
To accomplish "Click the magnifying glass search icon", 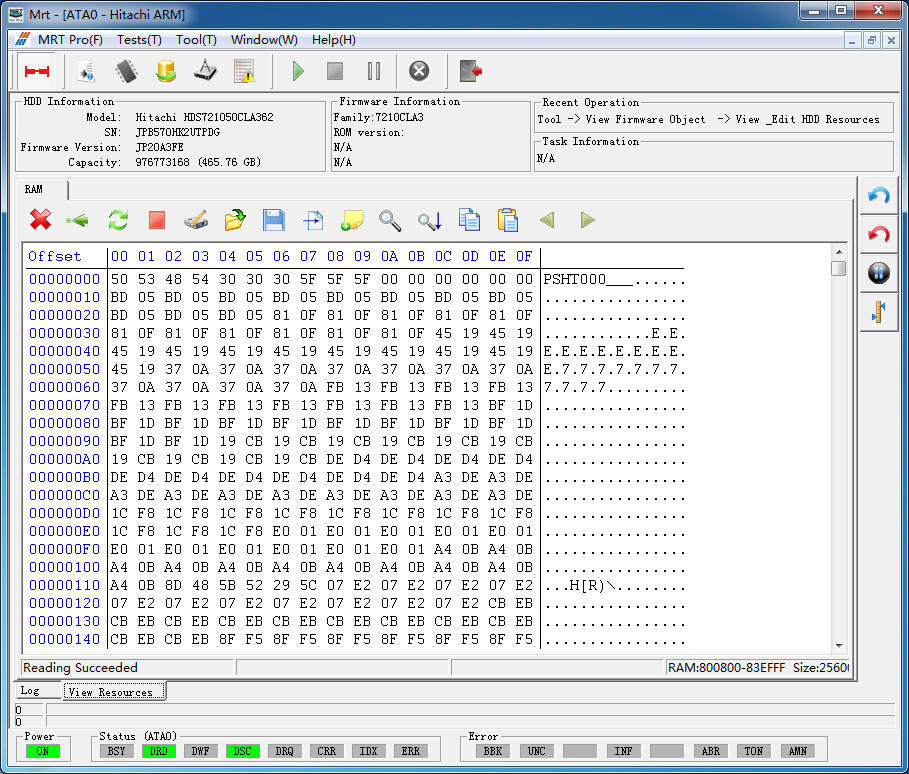I will point(390,220).
